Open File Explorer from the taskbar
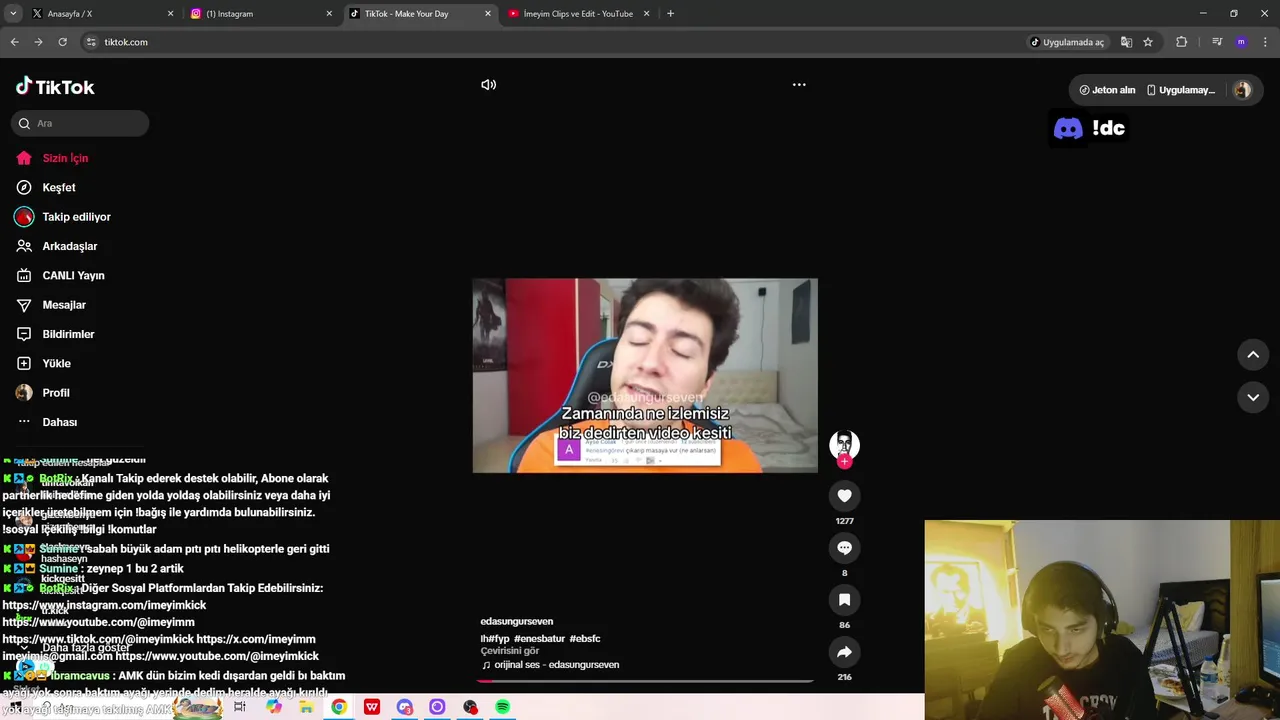Screen dimensions: 1280x720 (x=306, y=707)
